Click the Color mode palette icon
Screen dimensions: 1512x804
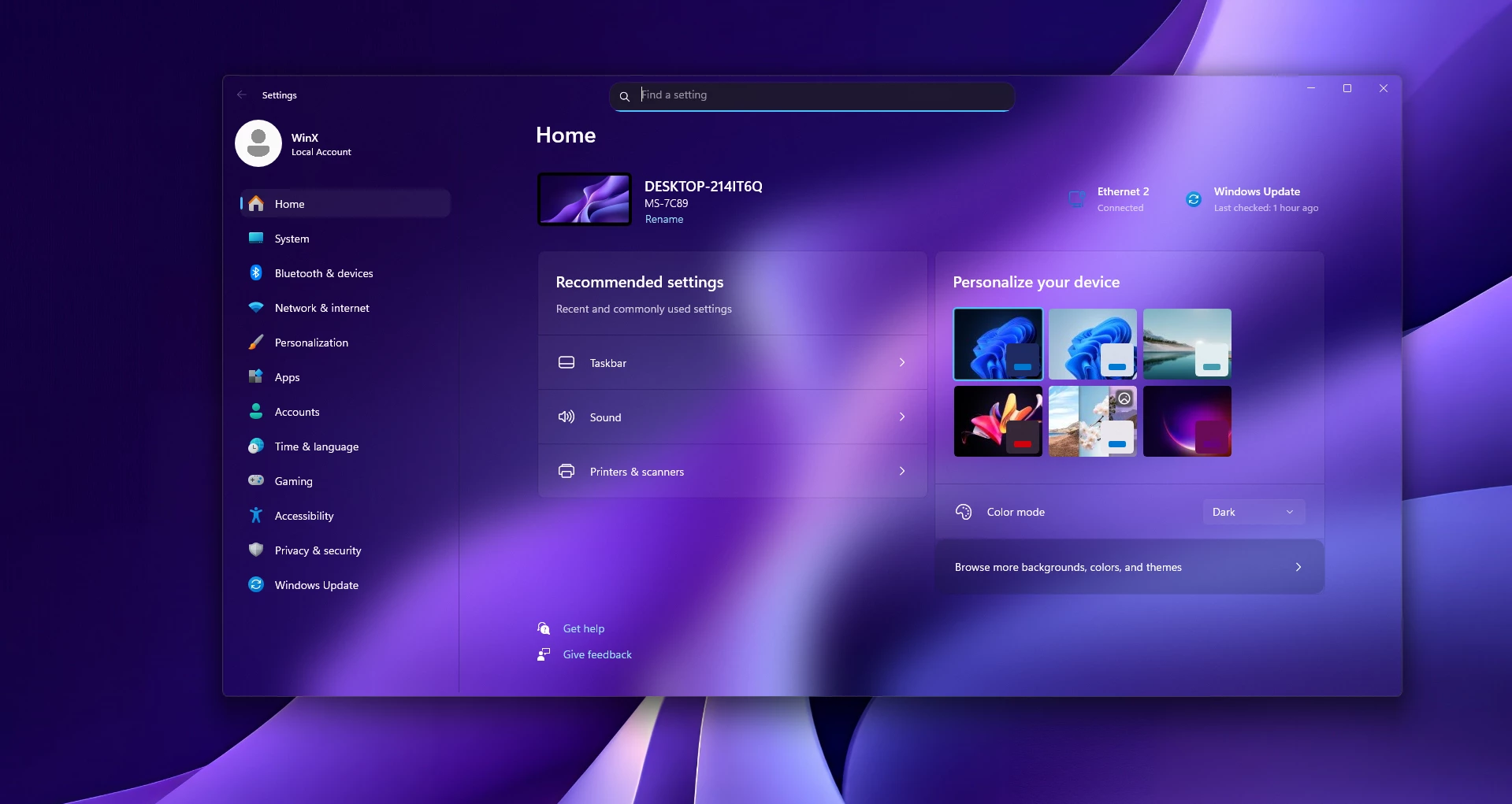(964, 512)
